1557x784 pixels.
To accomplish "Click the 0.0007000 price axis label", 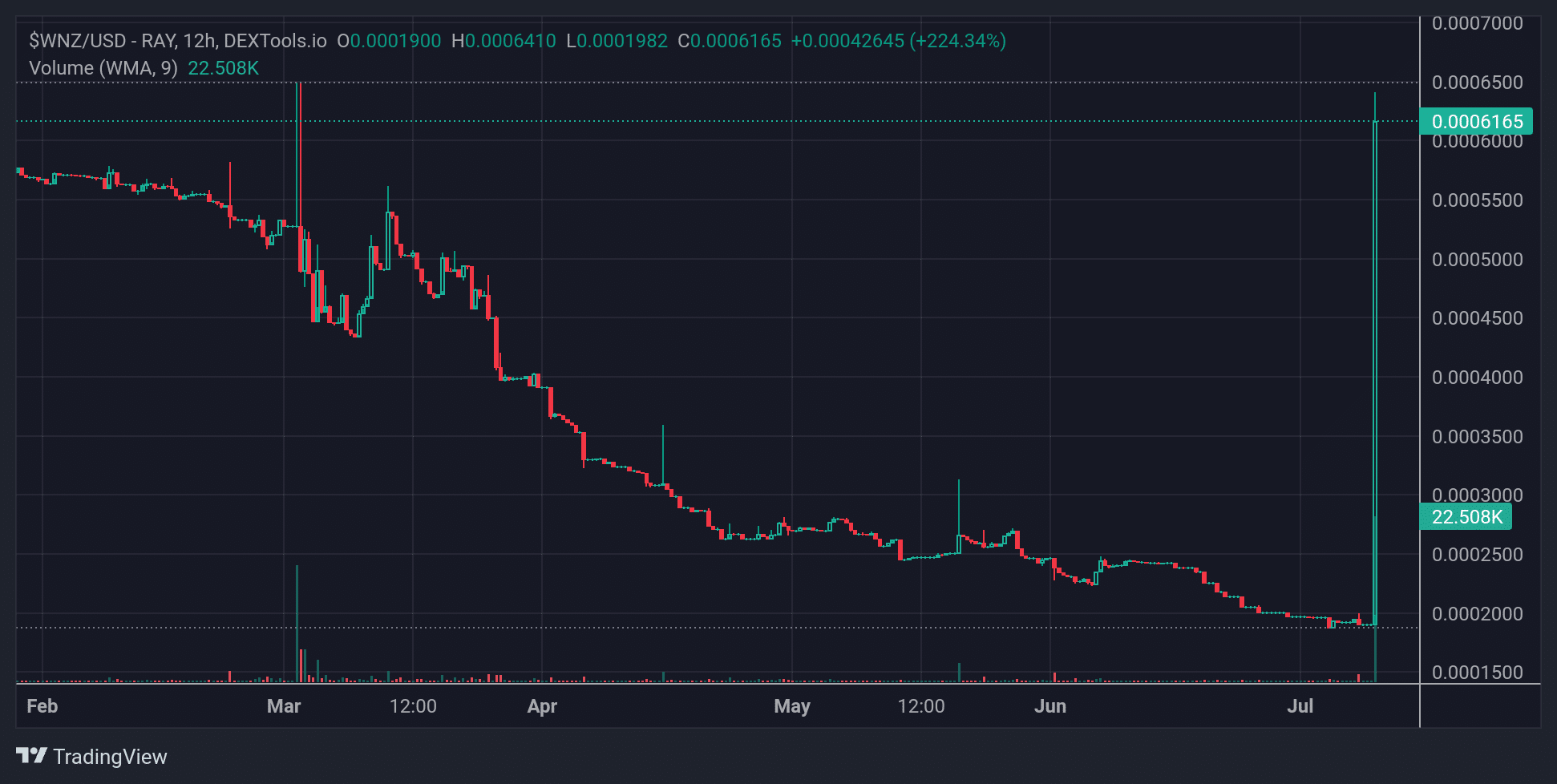I will [1478, 23].
